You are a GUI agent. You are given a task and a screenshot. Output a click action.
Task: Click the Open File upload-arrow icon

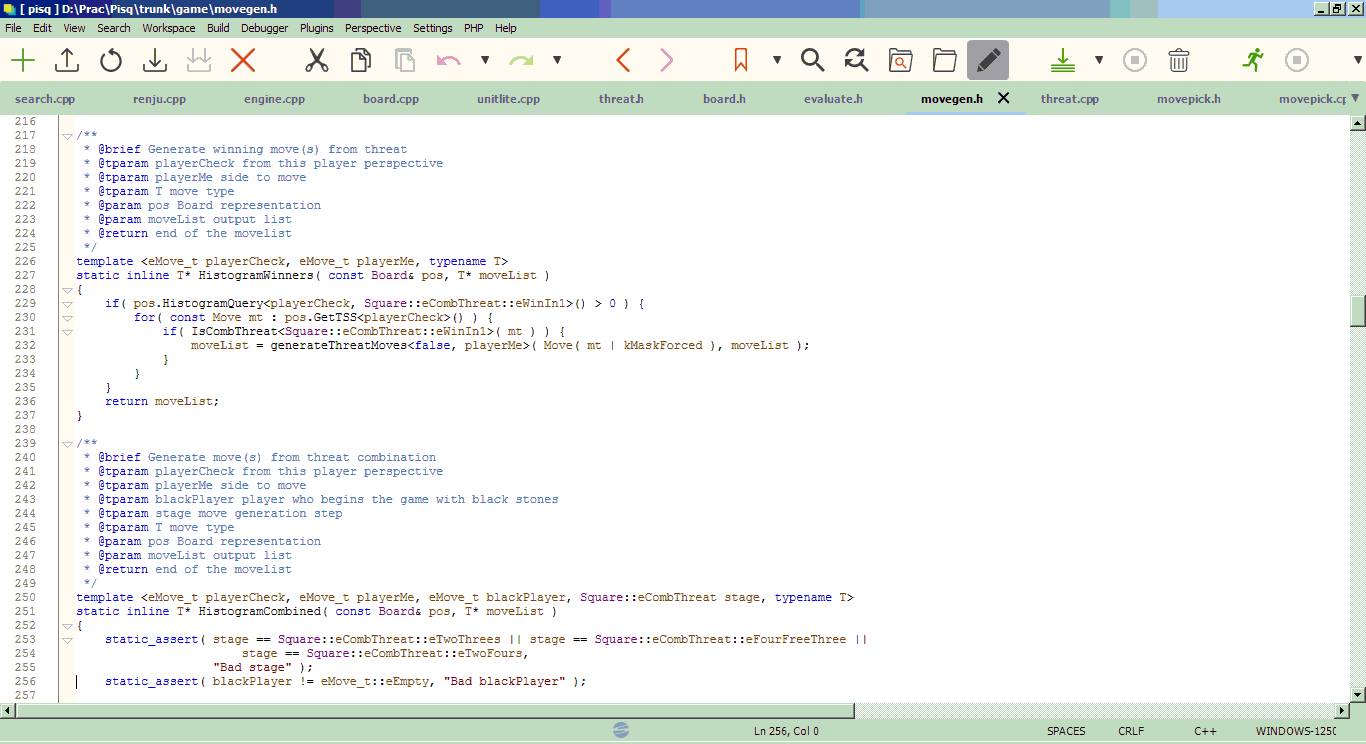[67, 60]
